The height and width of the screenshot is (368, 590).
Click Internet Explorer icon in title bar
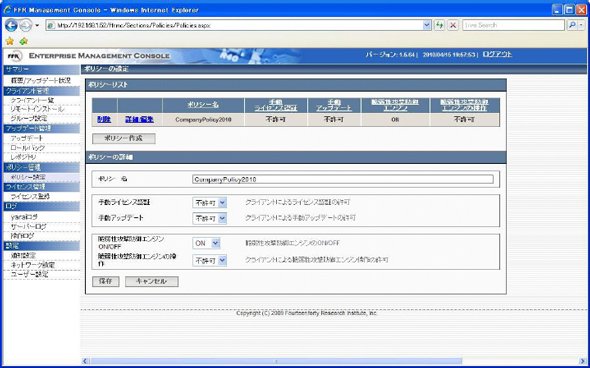(x=7, y=9)
